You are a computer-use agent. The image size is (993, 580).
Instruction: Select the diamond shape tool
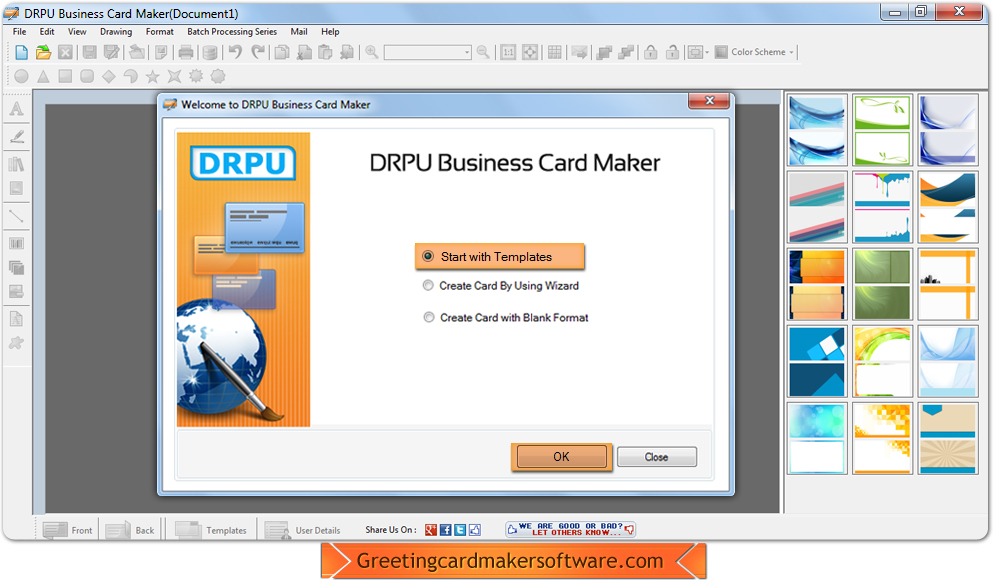[x=109, y=76]
